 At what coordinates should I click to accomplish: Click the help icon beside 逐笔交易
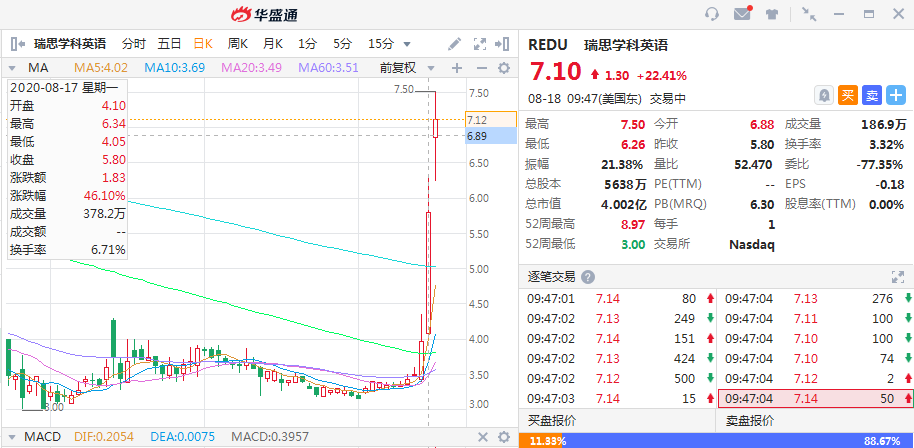click(588, 277)
